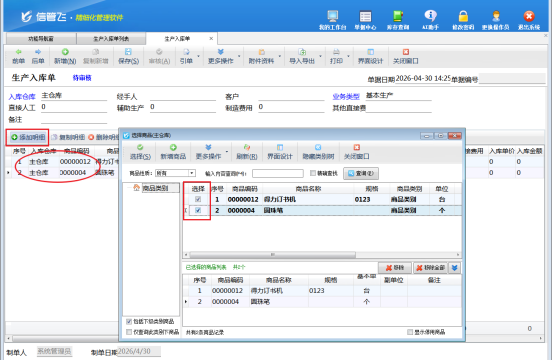Screen dimensions: 553x360
Task: Expand the blue double-chevron beside 移除全部
Action: tap(455, 268)
